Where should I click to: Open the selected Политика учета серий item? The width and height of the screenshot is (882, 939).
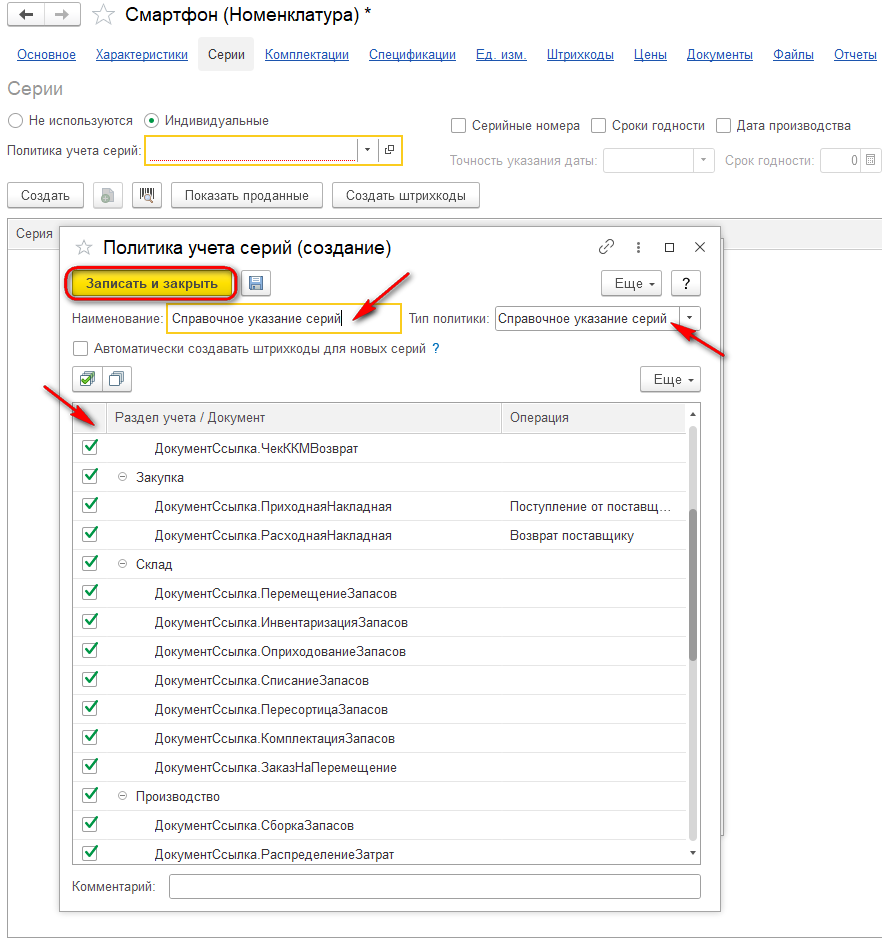click(x=389, y=150)
